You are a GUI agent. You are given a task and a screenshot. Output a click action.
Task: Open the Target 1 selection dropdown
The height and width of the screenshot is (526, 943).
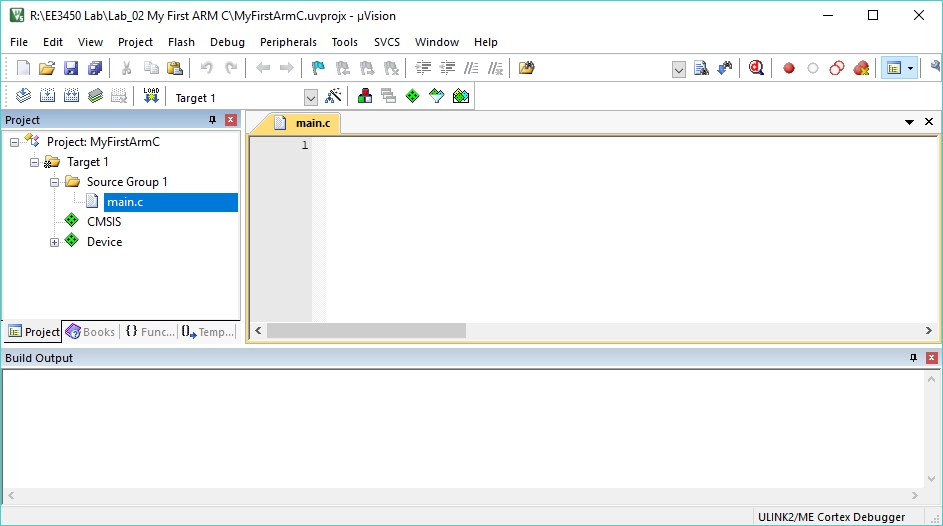point(310,97)
